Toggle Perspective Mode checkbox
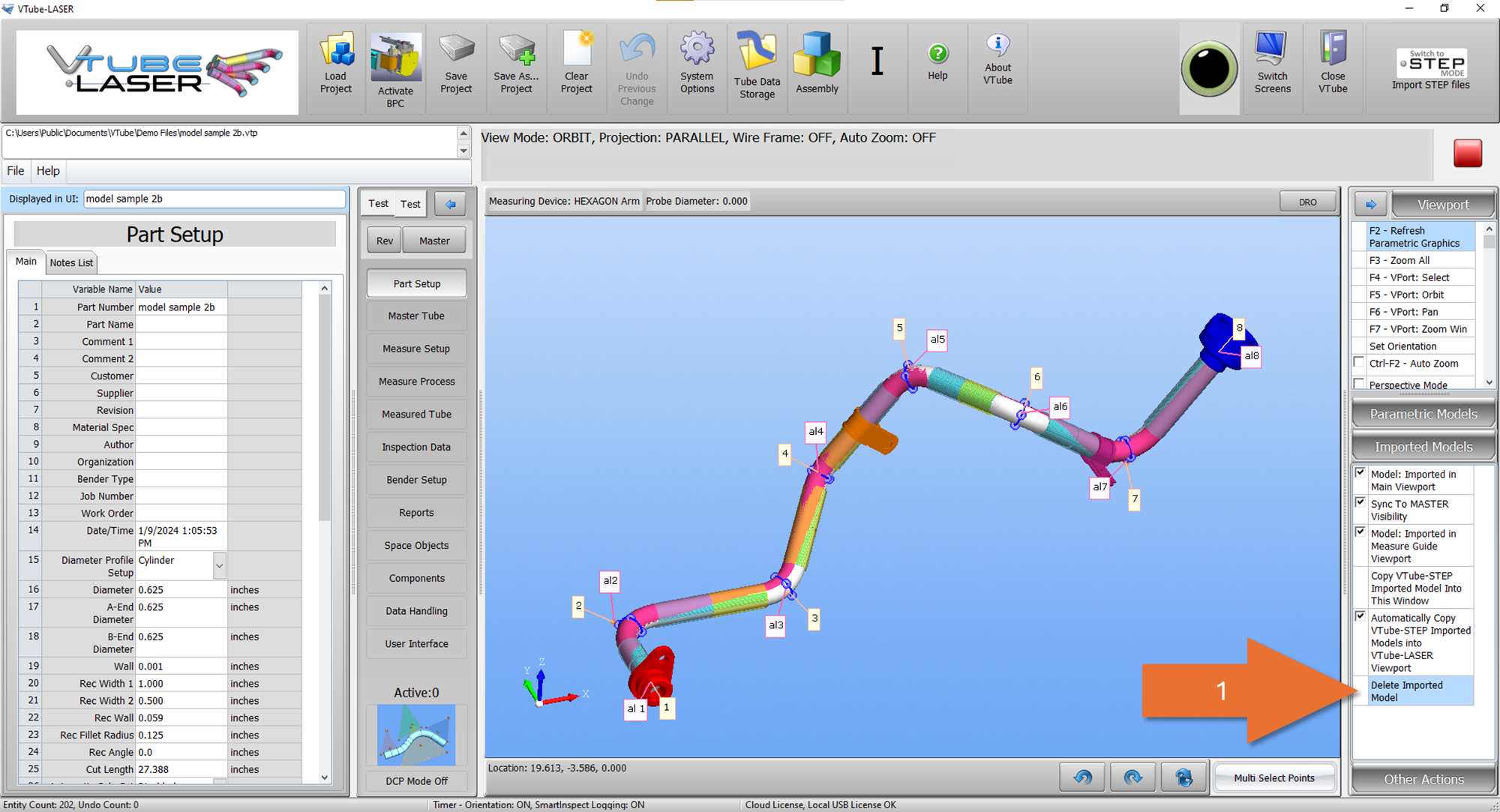The width and height of the screenshot is (1500, 812). click(1358, 384)
